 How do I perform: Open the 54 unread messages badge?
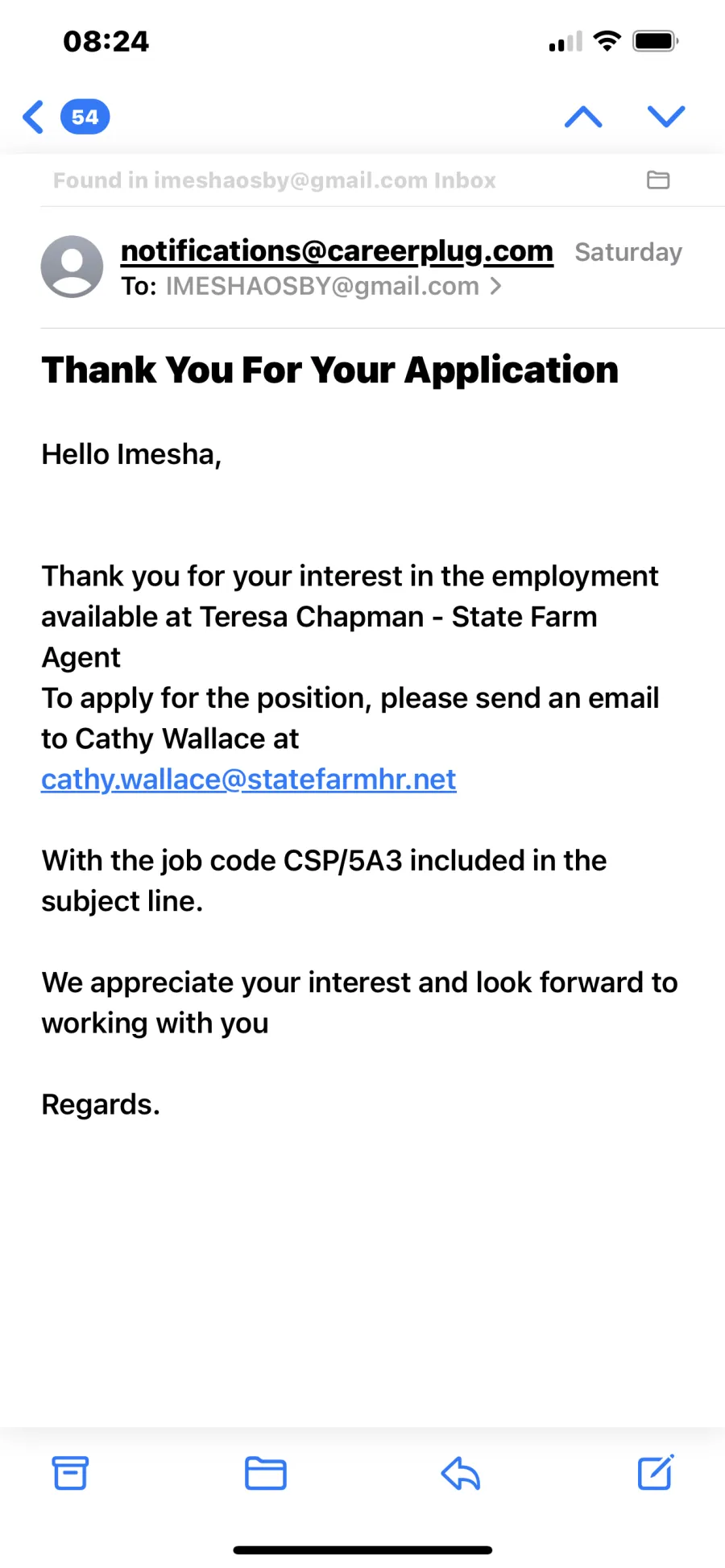(85, 117)
